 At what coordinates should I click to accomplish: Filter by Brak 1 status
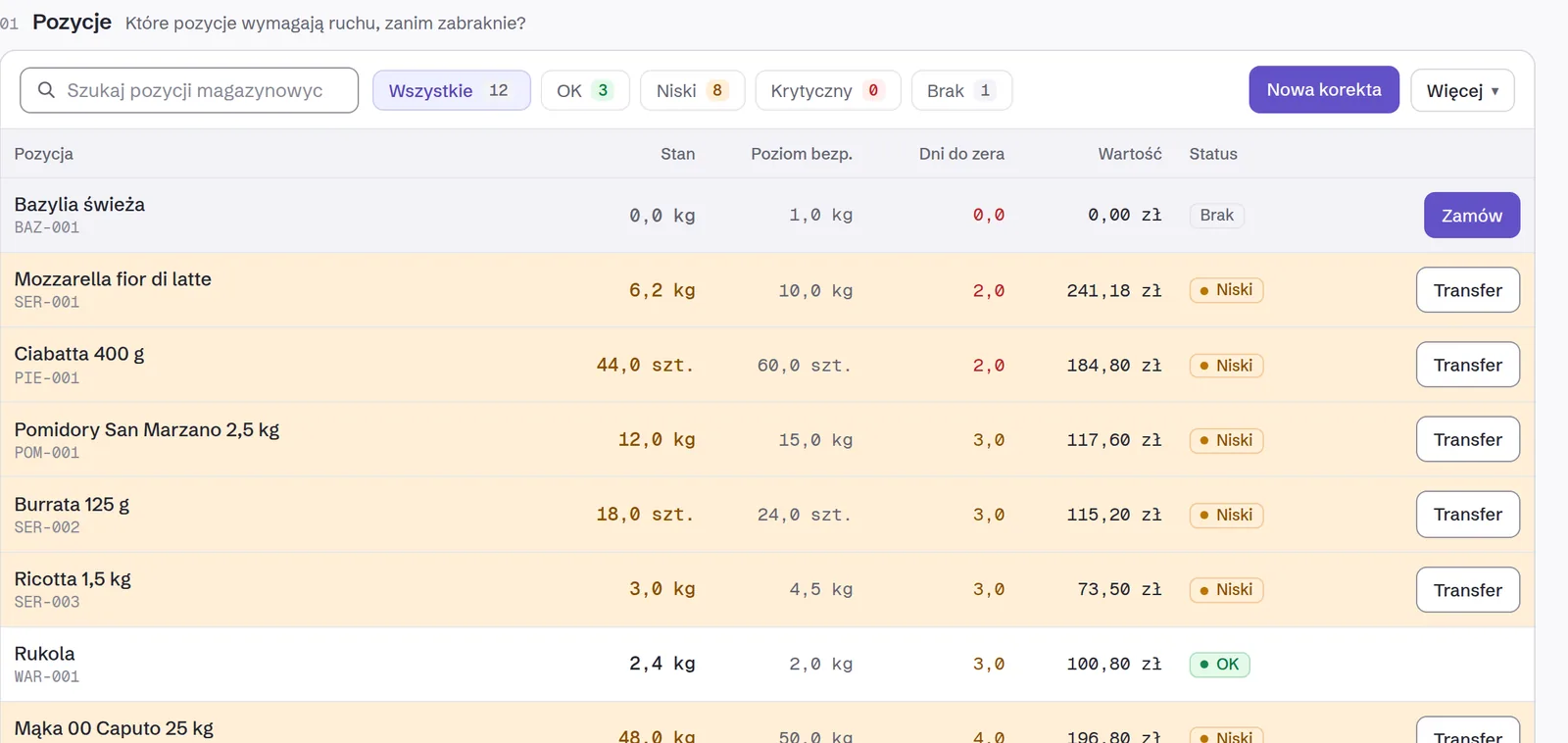pos(961,90)
